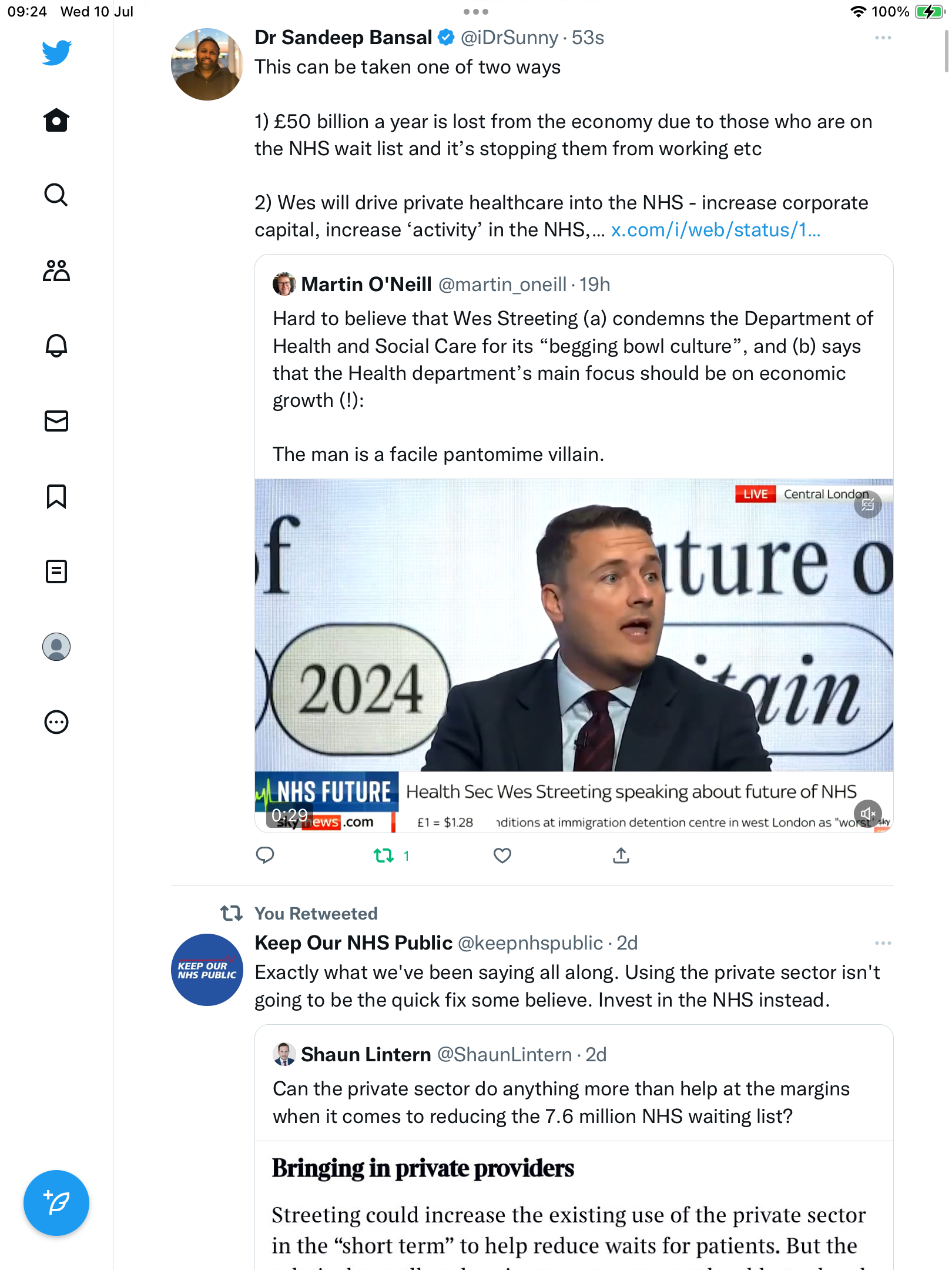Viewport: 952px width, 1270px height.
Task: Reply to Dr Sandeep Bansal's tweet
Action: pyautogui.click(x=265, y=855)
